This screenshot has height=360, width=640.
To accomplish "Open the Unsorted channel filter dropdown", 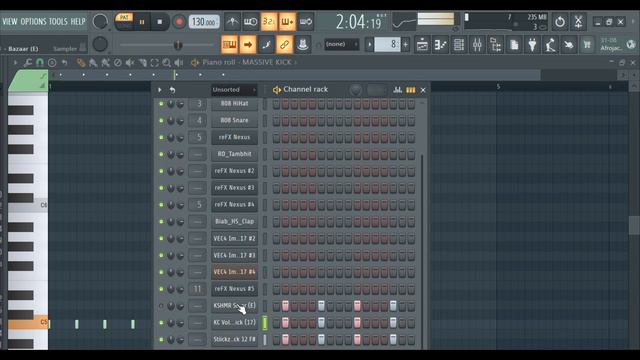I will 234,90.
